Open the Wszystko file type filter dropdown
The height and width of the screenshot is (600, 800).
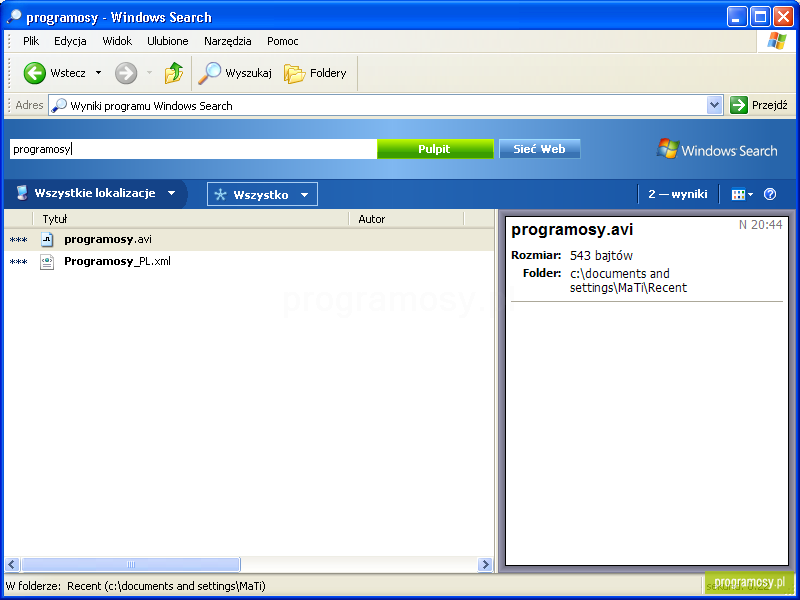262,194
